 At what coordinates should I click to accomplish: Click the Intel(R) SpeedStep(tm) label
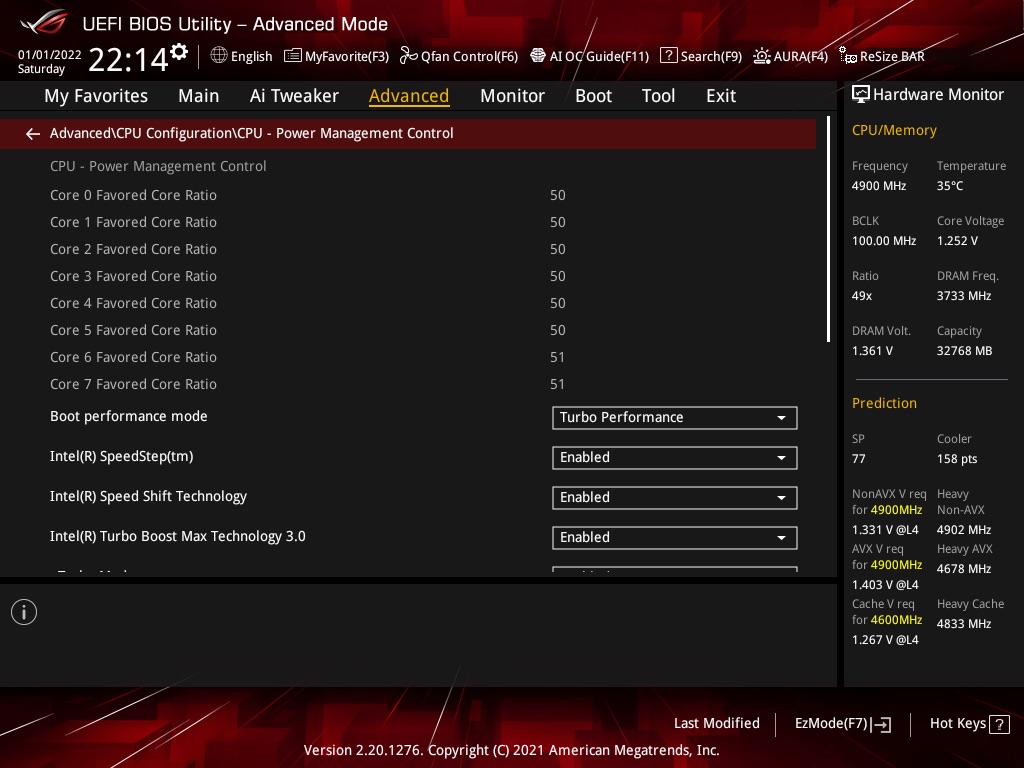121,456
